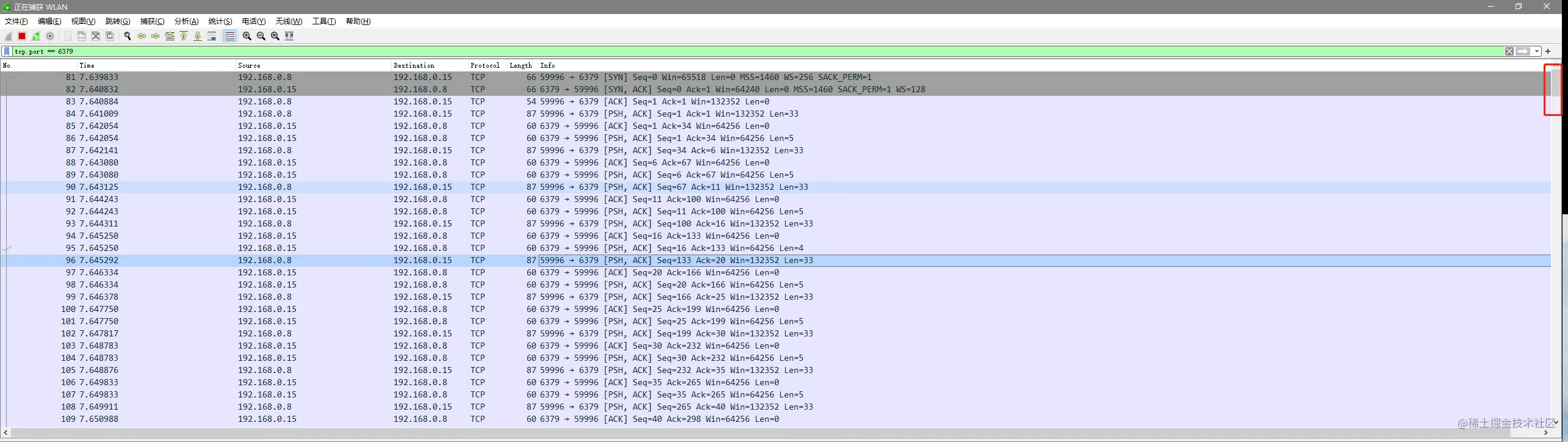Toggle auto-scroll during live capture
1568x442 pixels.
point(212,36)
